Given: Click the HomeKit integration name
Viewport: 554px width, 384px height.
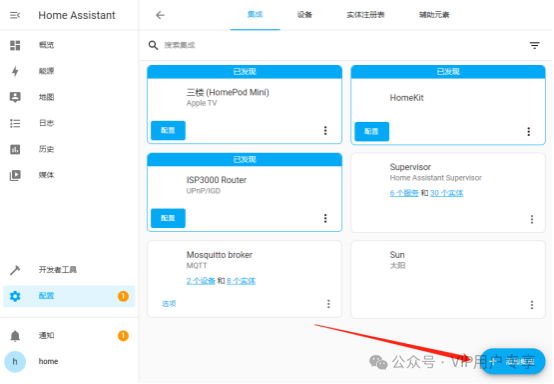Looking at the screenshot, I should pyautogui.click(x=407, y=98).
